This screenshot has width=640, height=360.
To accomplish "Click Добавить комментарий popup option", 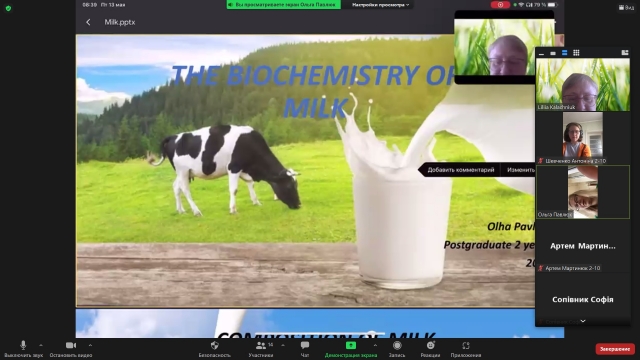I will coord(461,170).
